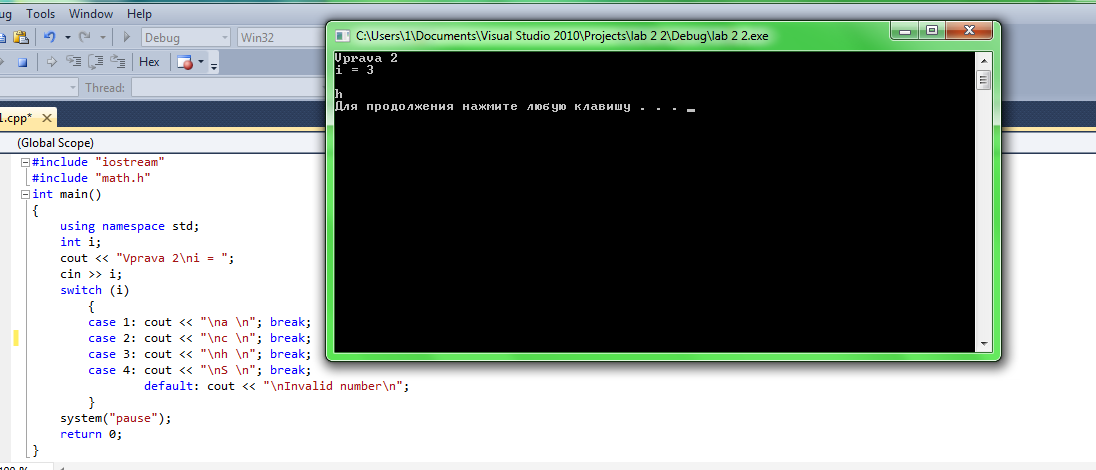
Task: Open the Help menu
Action: tap(139, 13)
